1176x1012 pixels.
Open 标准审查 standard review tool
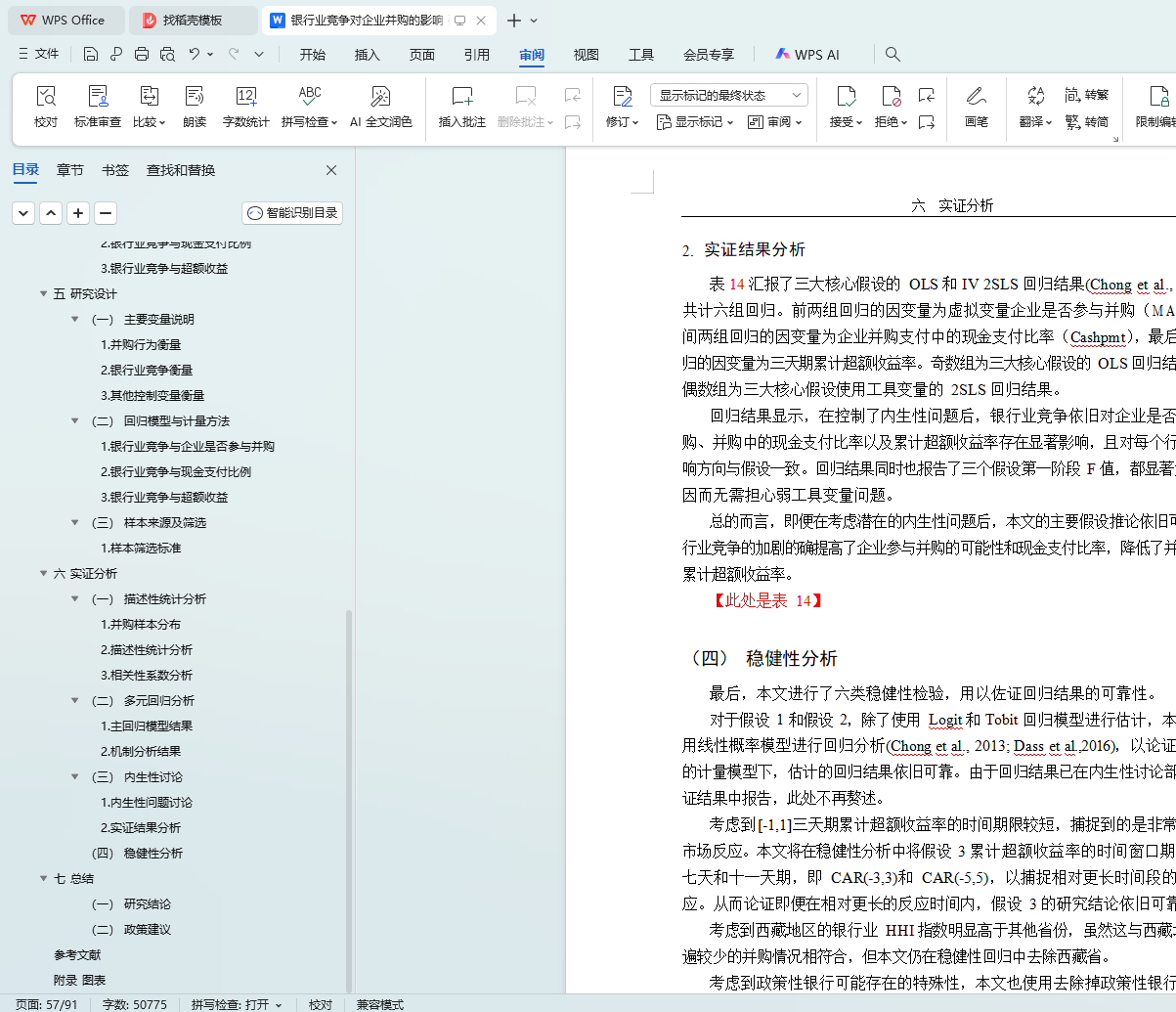pyautogui.click(x=98, y=108)
